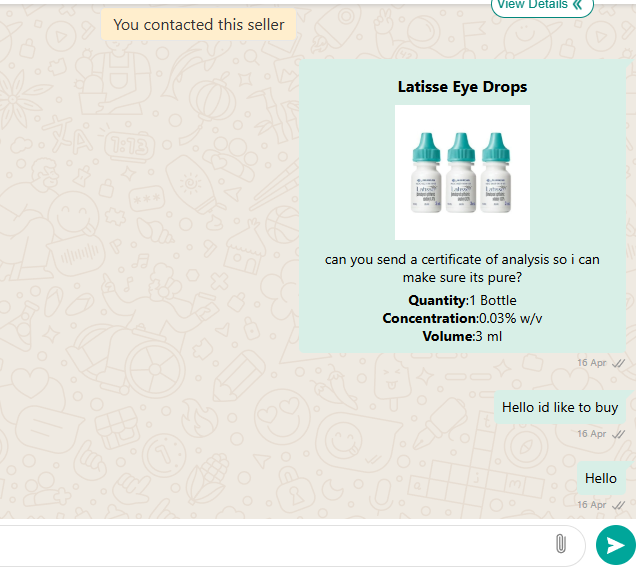Click the Quantity: 1 Bottle line
This screenshot has width=636, height=567.
462,301
